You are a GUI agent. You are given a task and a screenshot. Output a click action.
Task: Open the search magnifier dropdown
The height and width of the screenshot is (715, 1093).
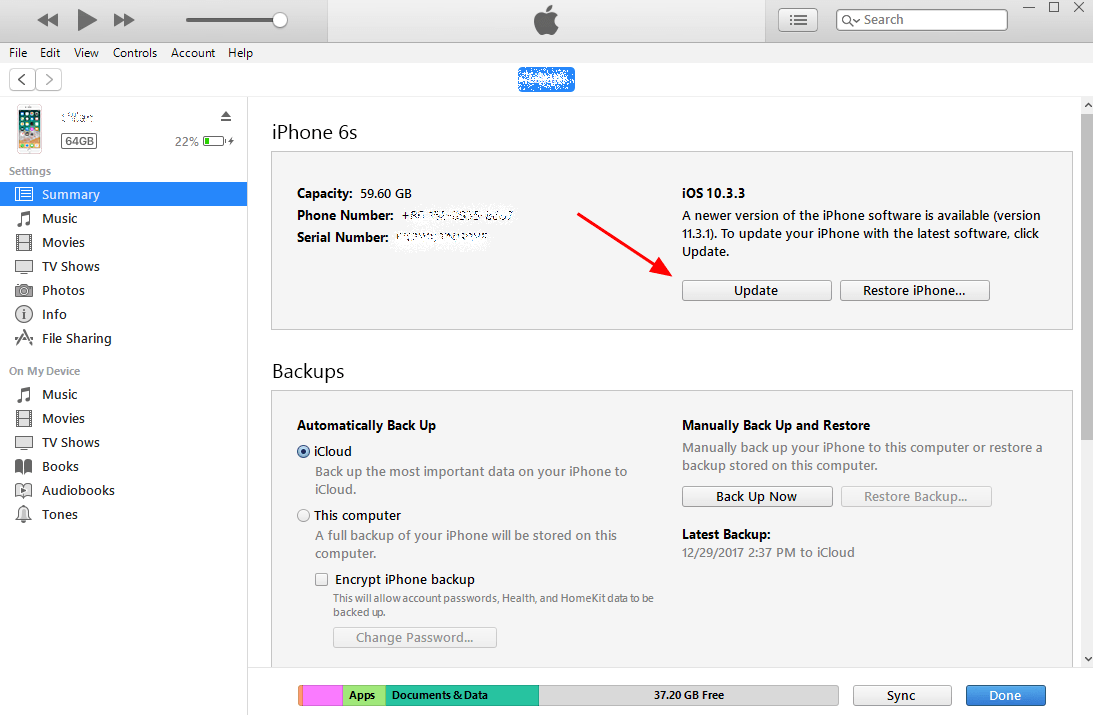[850, 21]
